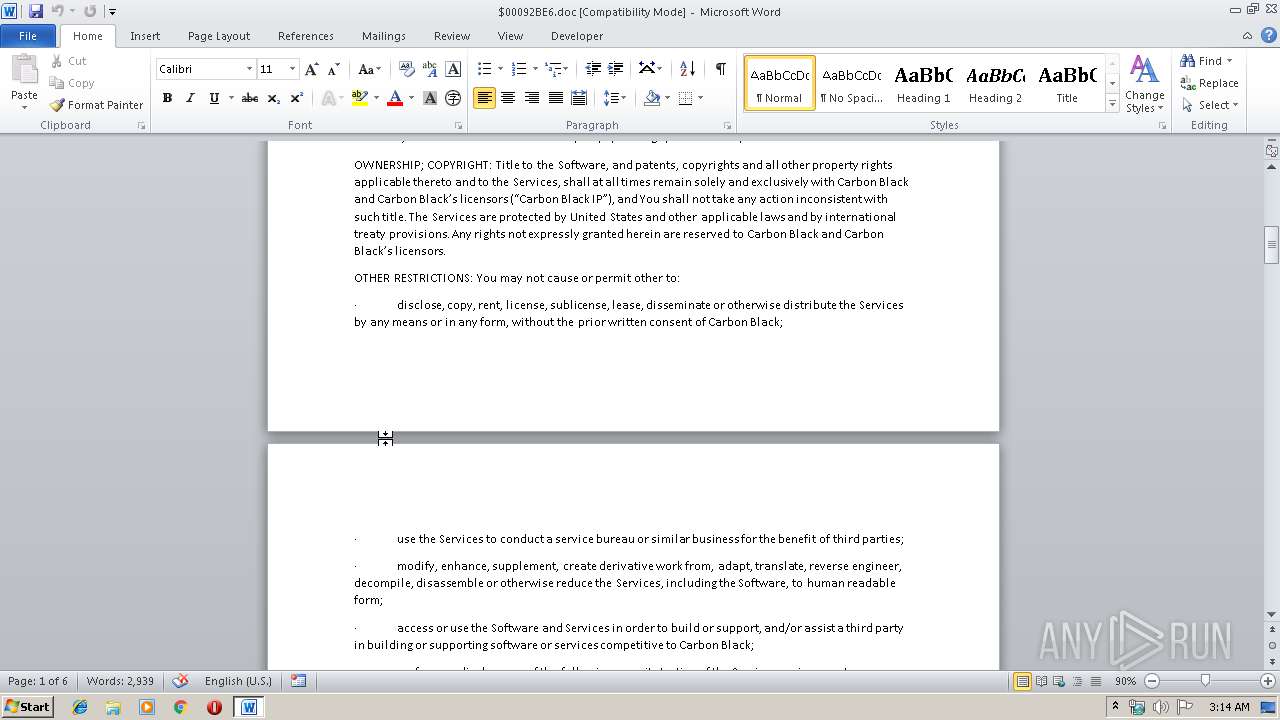1280x720 pixels.
Task: Switch to the Page Layout tab
Action: (219, 36)
